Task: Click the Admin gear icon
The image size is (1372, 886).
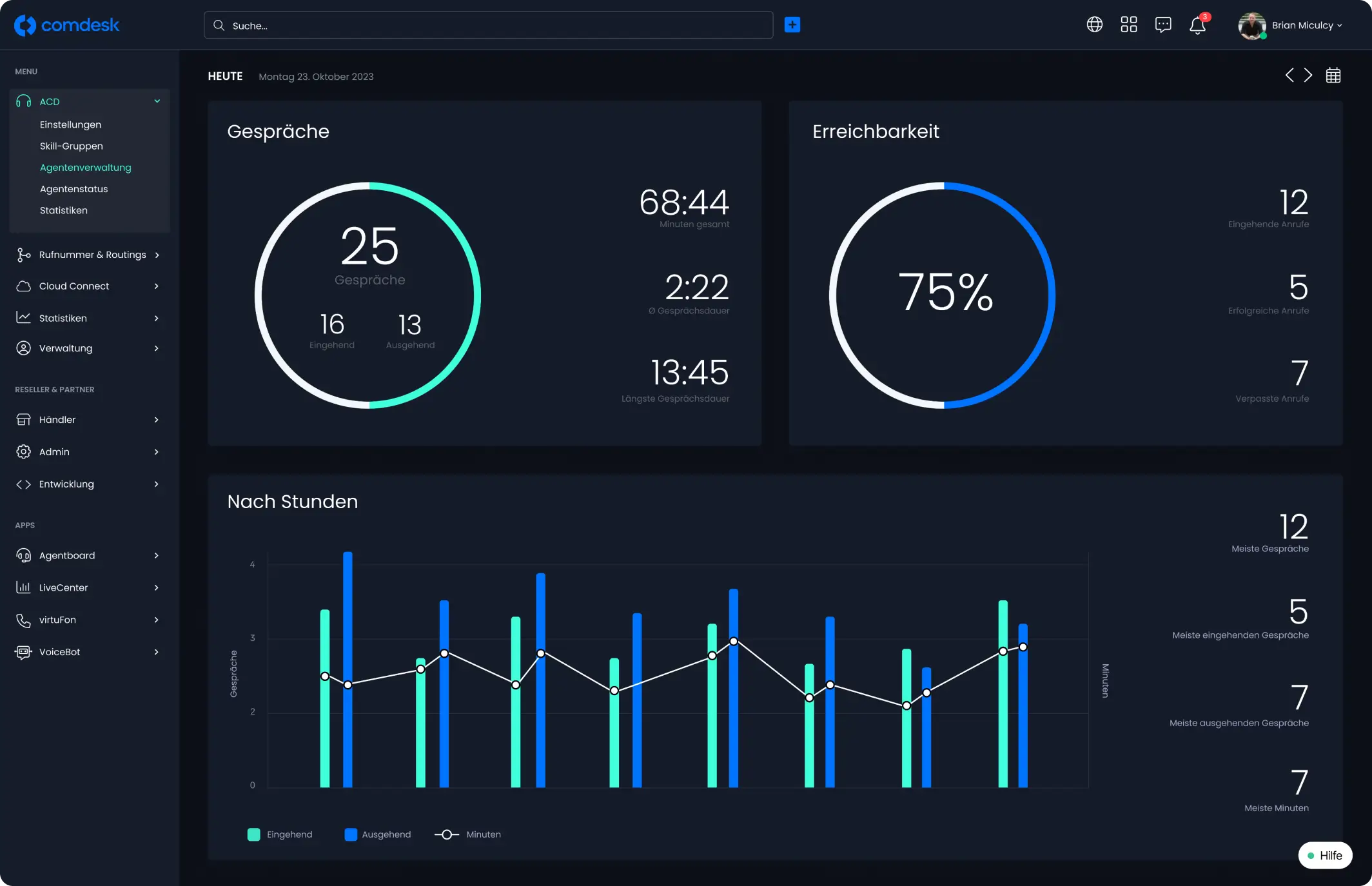Action: point(24,452)
